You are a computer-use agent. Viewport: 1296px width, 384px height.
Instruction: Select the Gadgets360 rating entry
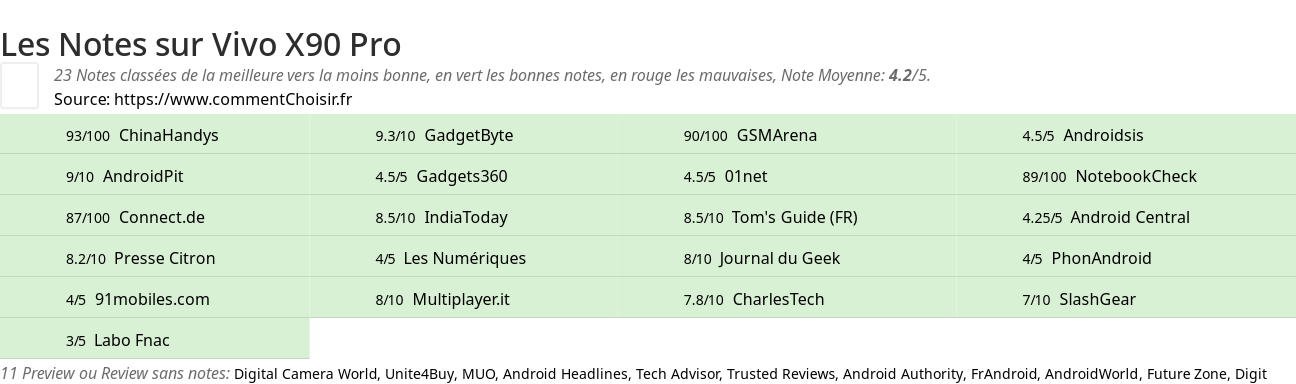[x=464, y=176]
